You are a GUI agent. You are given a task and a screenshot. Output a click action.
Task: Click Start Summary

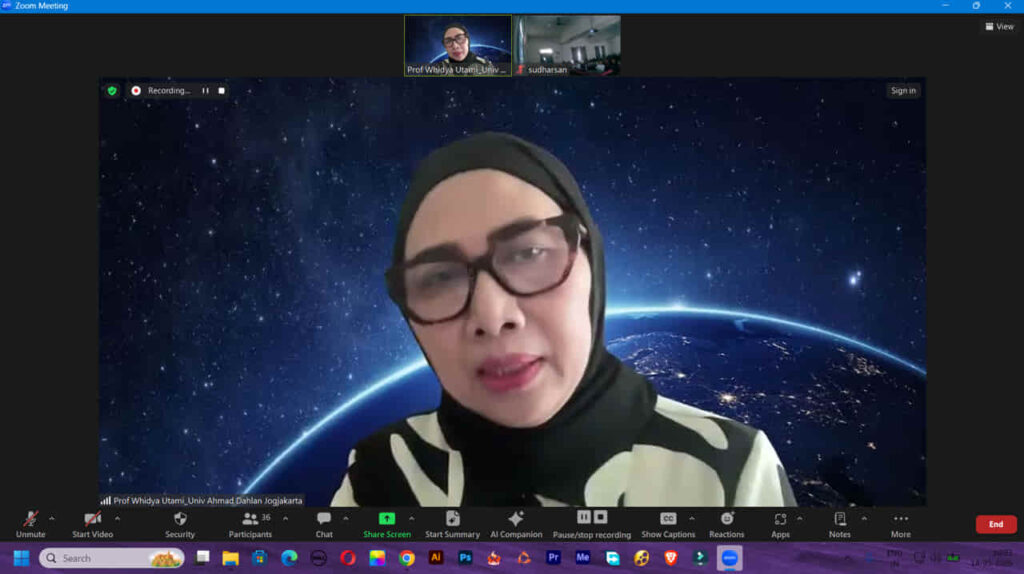[452, 524]
